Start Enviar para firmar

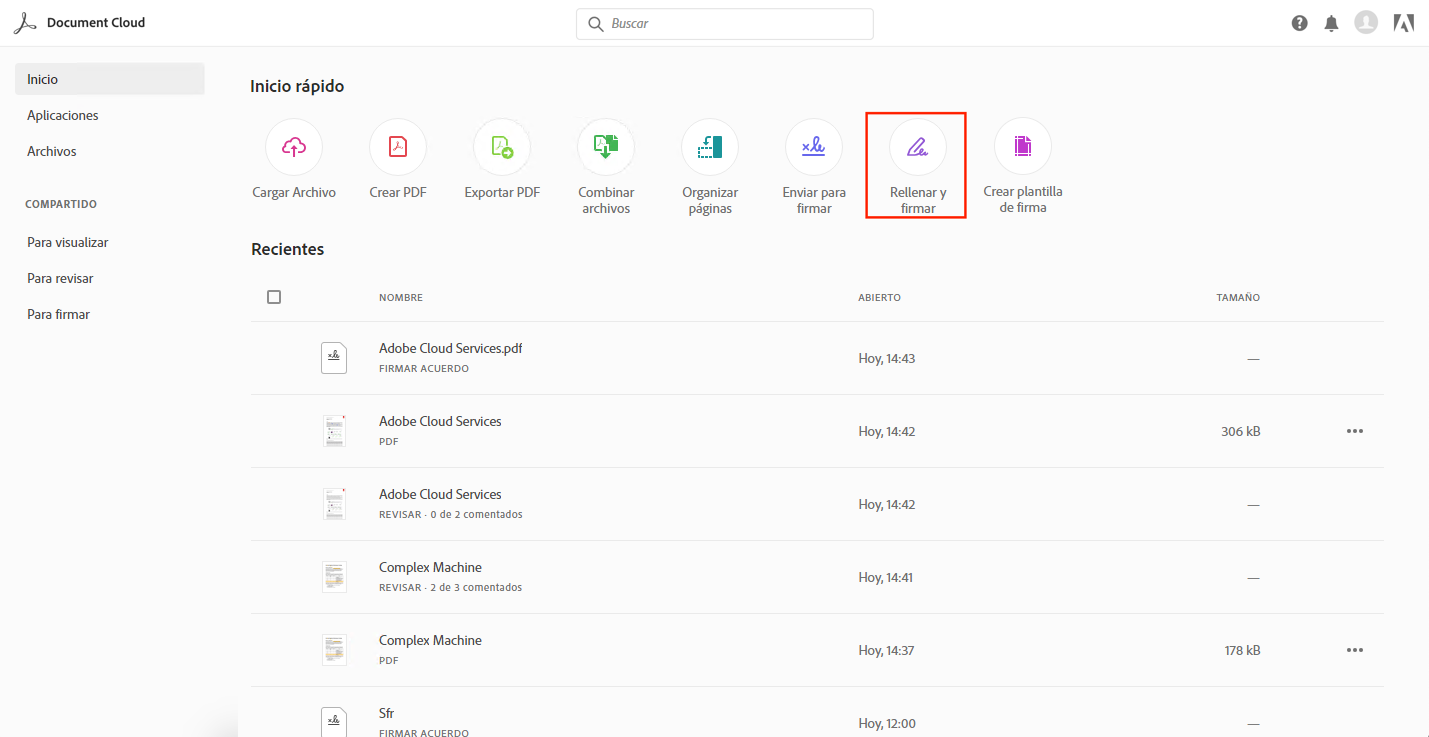pos(814,147)
